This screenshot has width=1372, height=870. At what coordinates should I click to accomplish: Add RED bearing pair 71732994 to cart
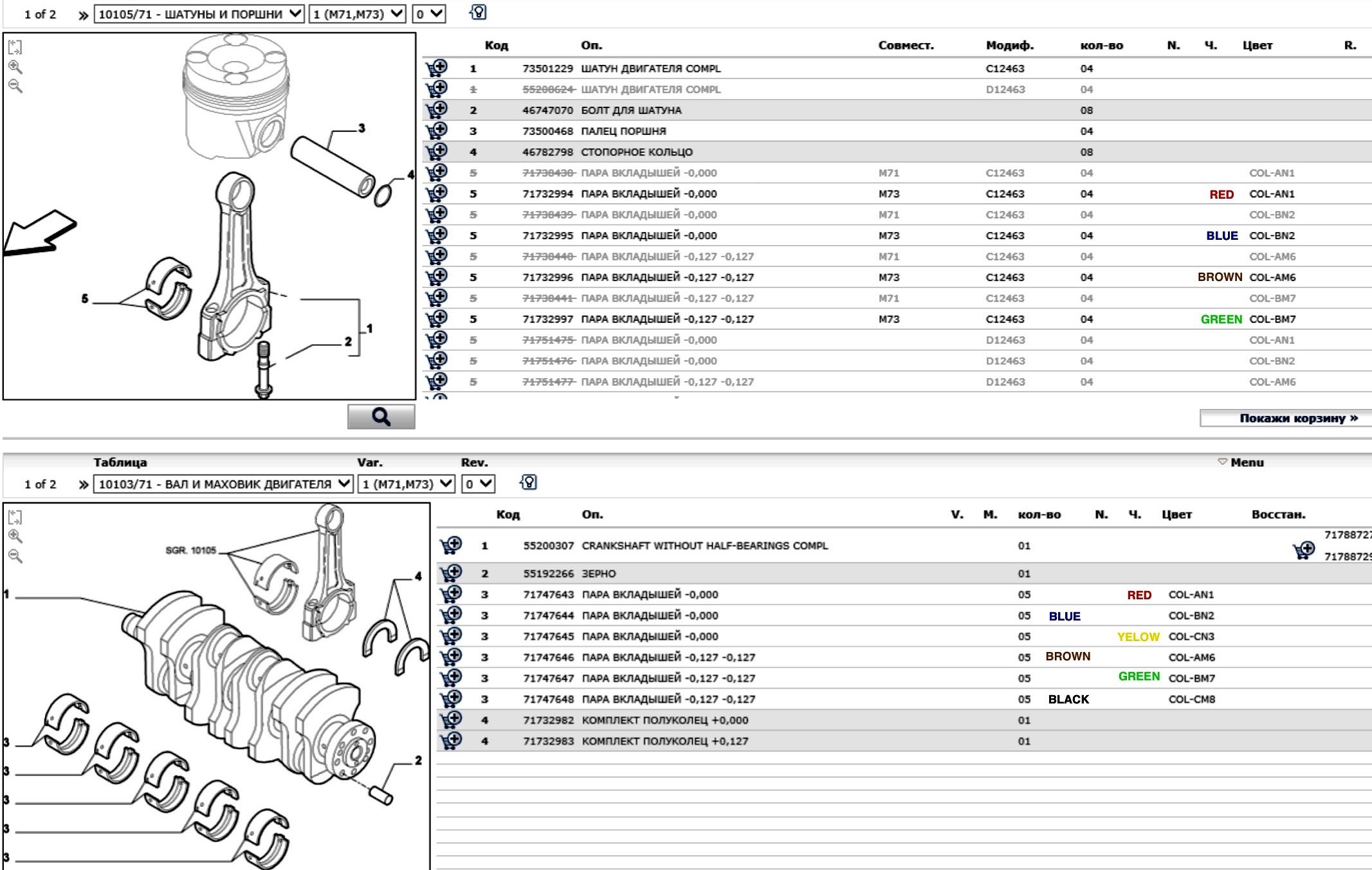(437, 193)
